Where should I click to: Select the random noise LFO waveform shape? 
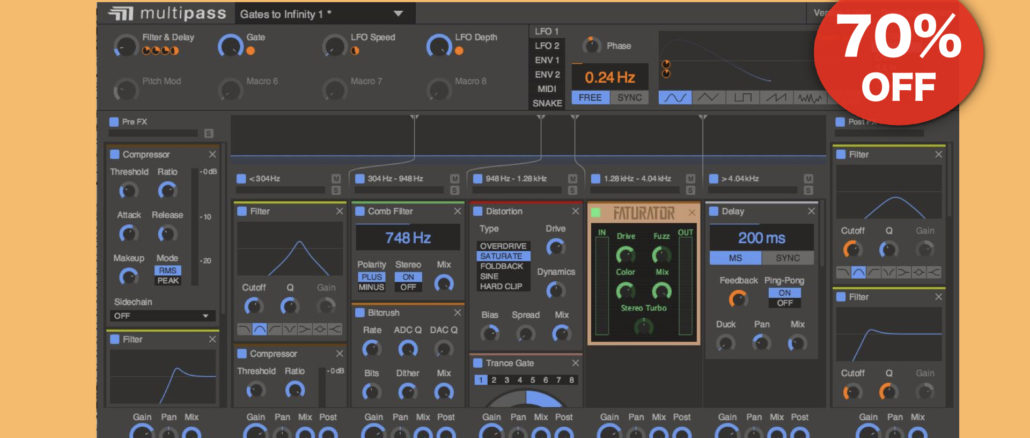coord(810,97)
